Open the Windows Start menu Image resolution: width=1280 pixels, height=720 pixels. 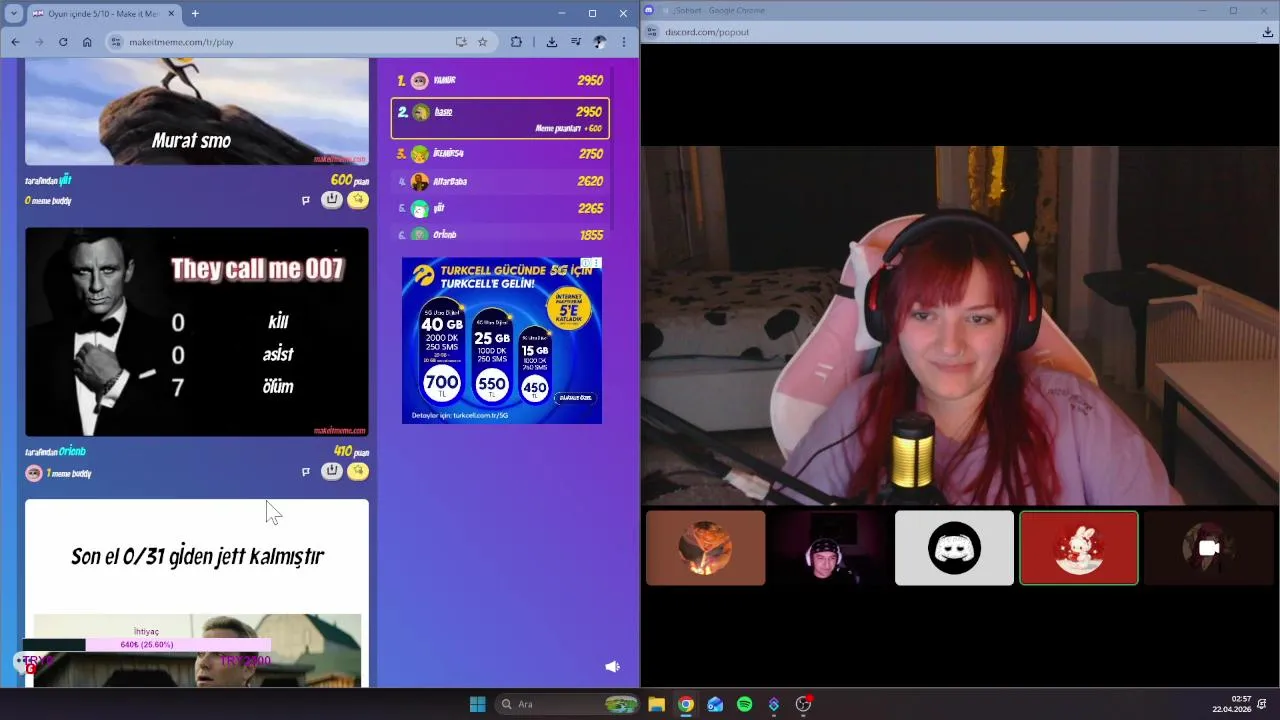(477, 704)
